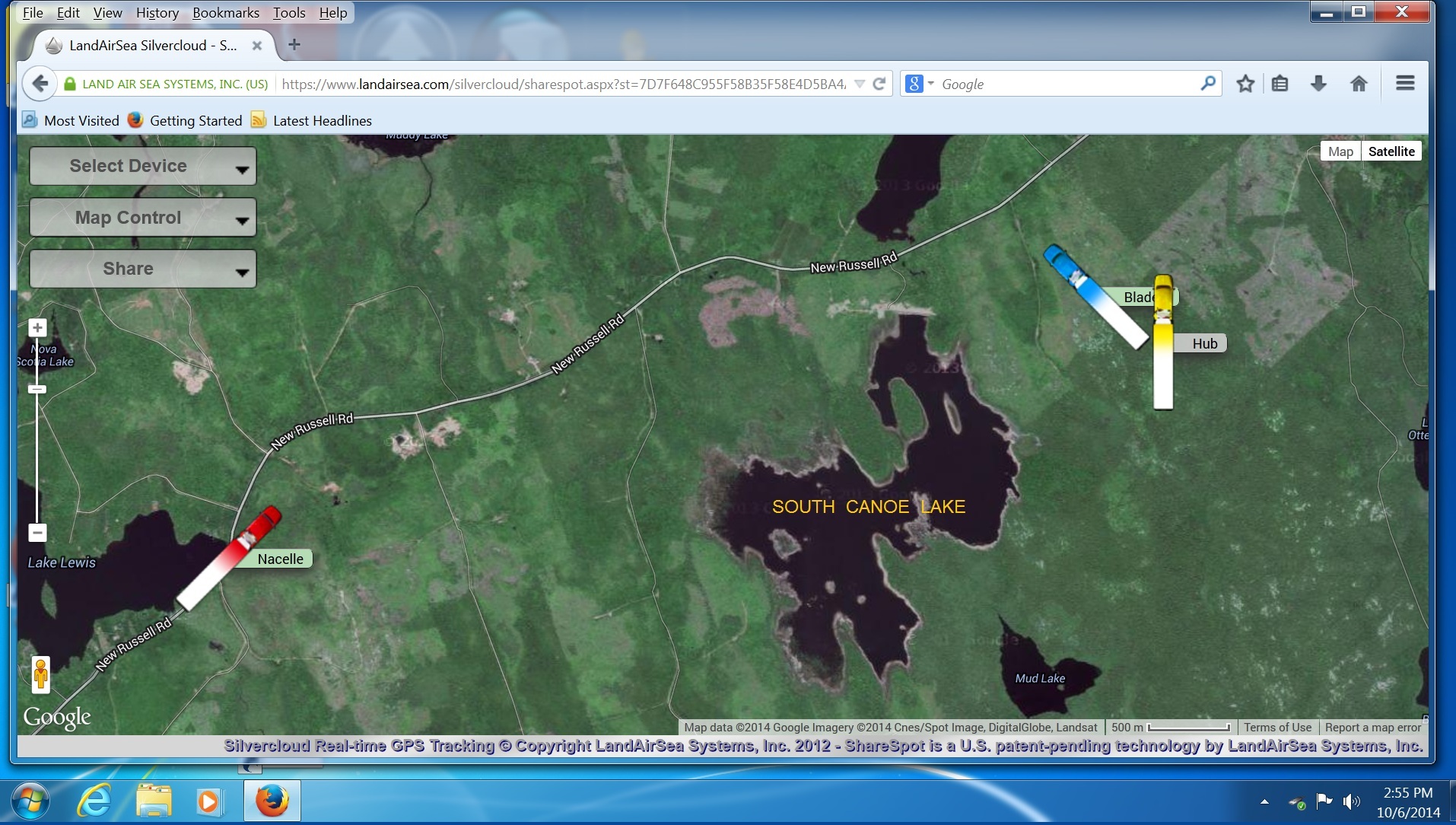Open the Tools menu
Screen dimensions: 1456x825
point(289,12)
